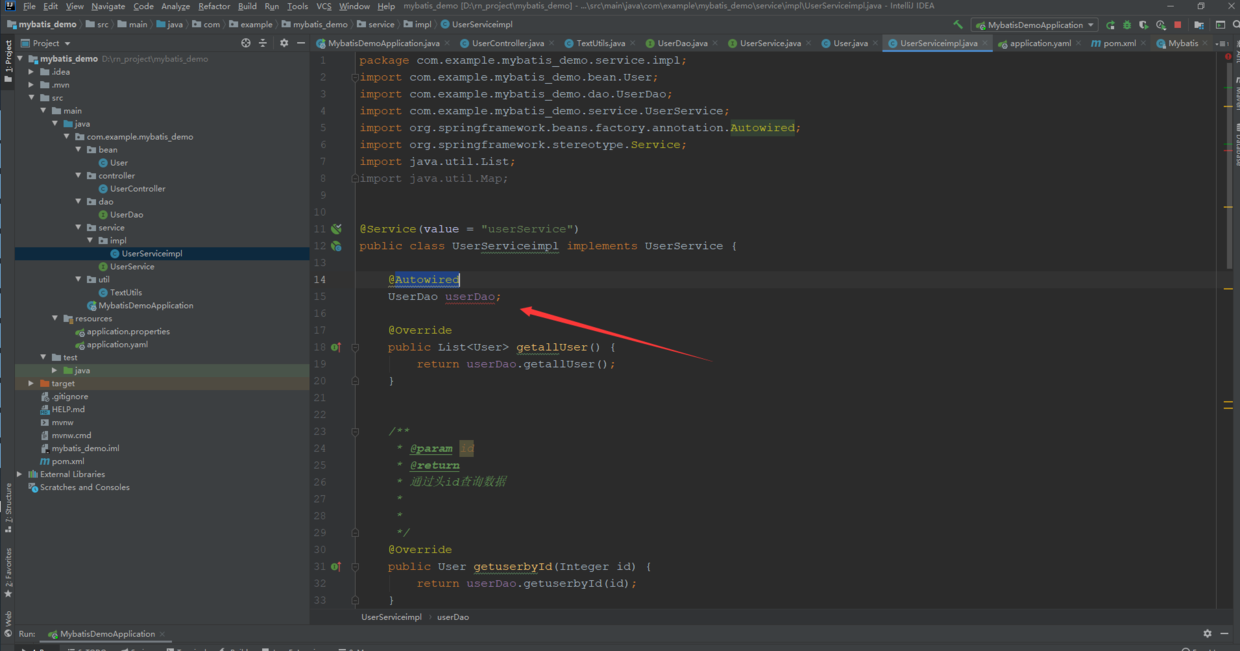Click Spring bean gutter icon at line 11
Viewport: 1240px width, 651px height.
click(x=336, y=229)
